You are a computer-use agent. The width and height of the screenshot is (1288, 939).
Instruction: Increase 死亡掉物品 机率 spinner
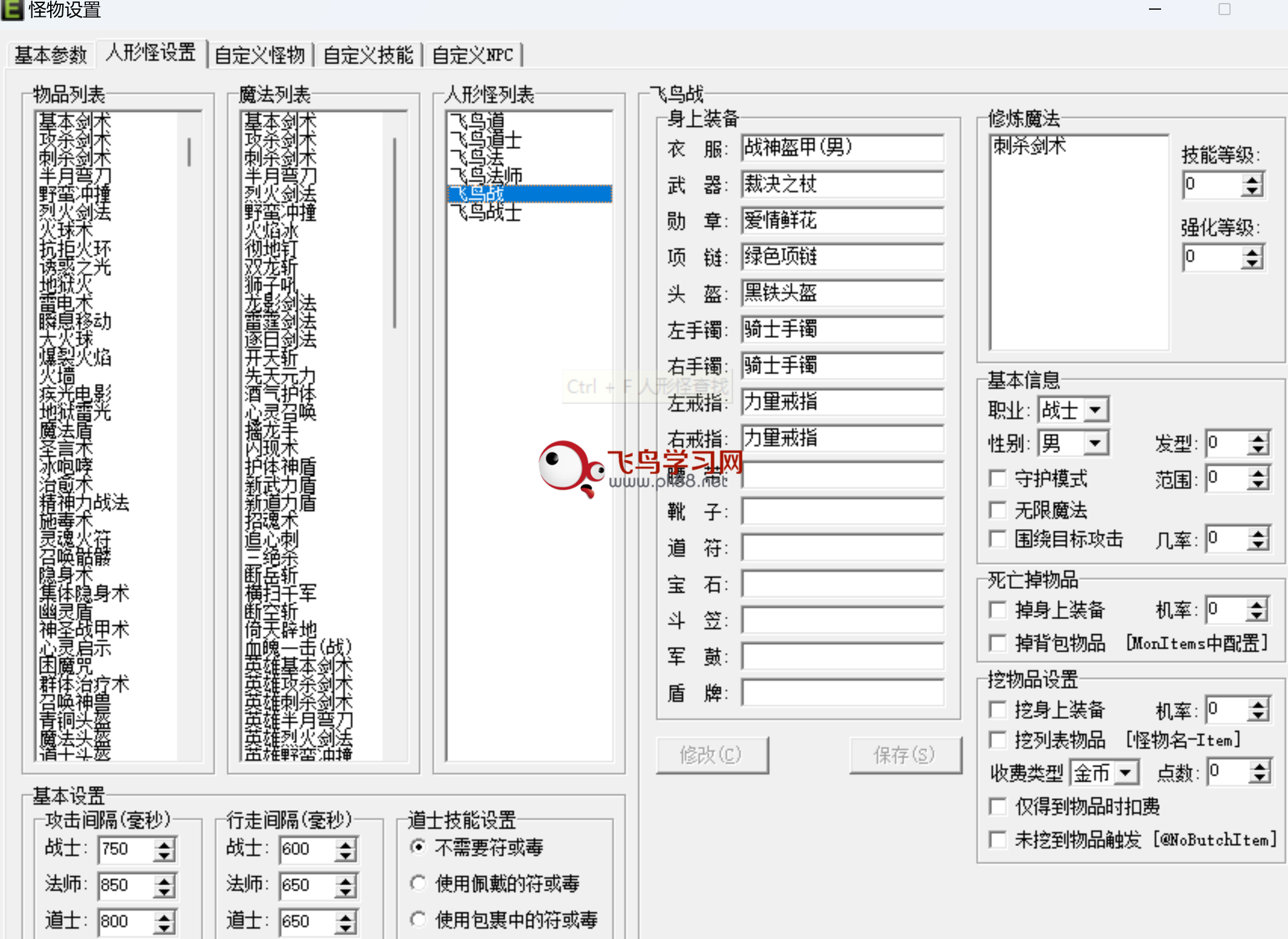tap(1257, 604)
